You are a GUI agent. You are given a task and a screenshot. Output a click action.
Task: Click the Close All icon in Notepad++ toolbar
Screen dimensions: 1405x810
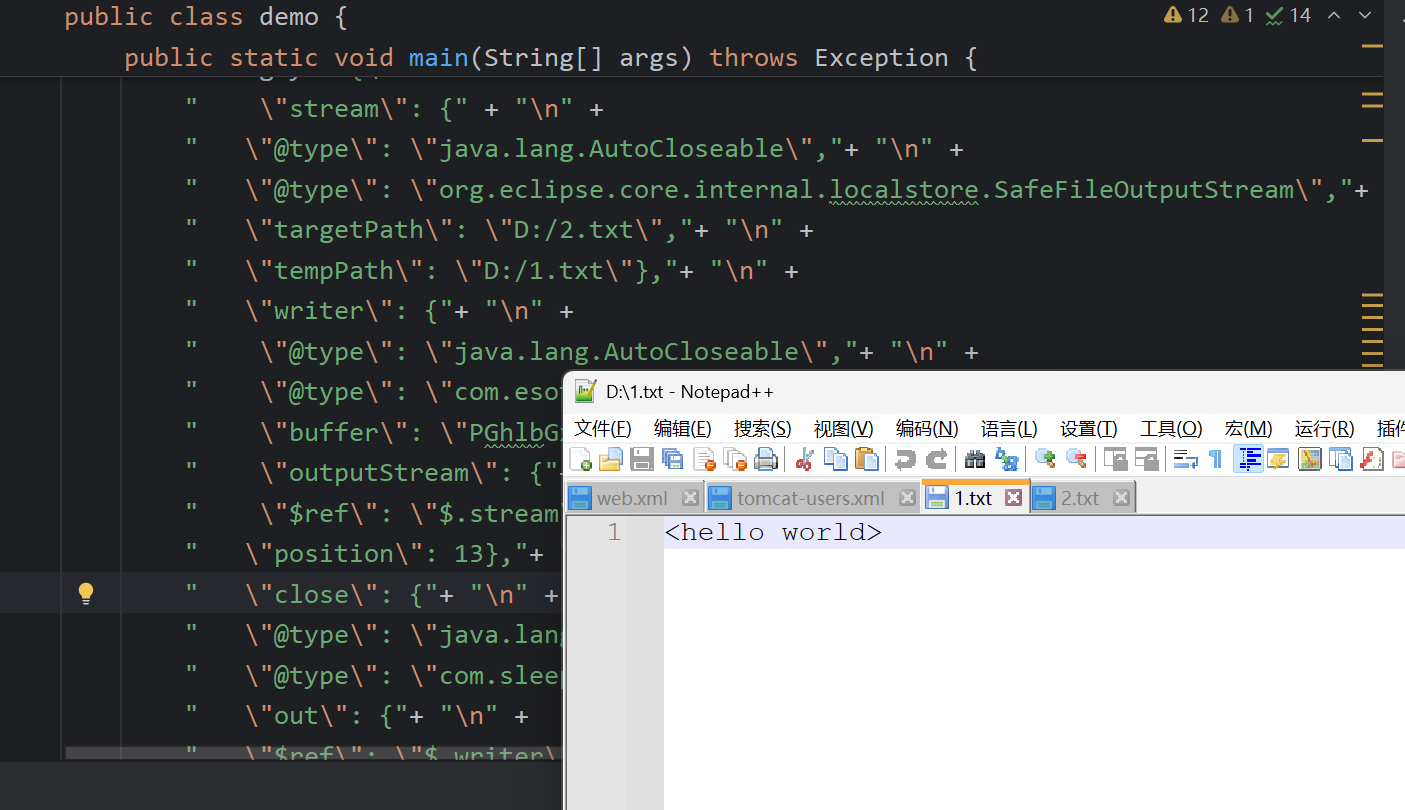click(735, 459)
